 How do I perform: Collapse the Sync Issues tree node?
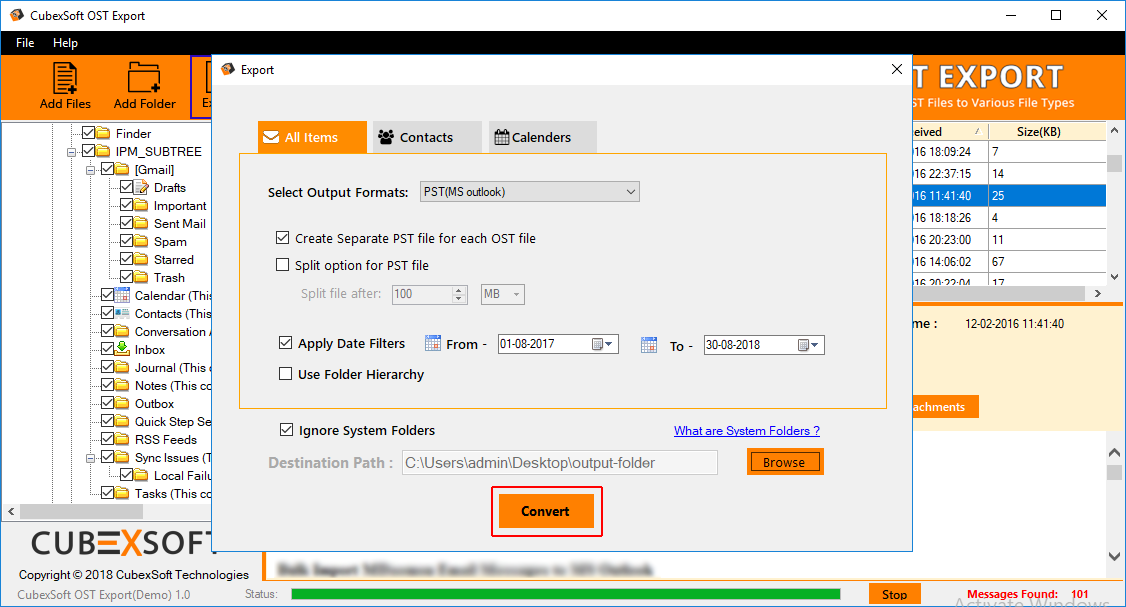(x=90, y=458)
